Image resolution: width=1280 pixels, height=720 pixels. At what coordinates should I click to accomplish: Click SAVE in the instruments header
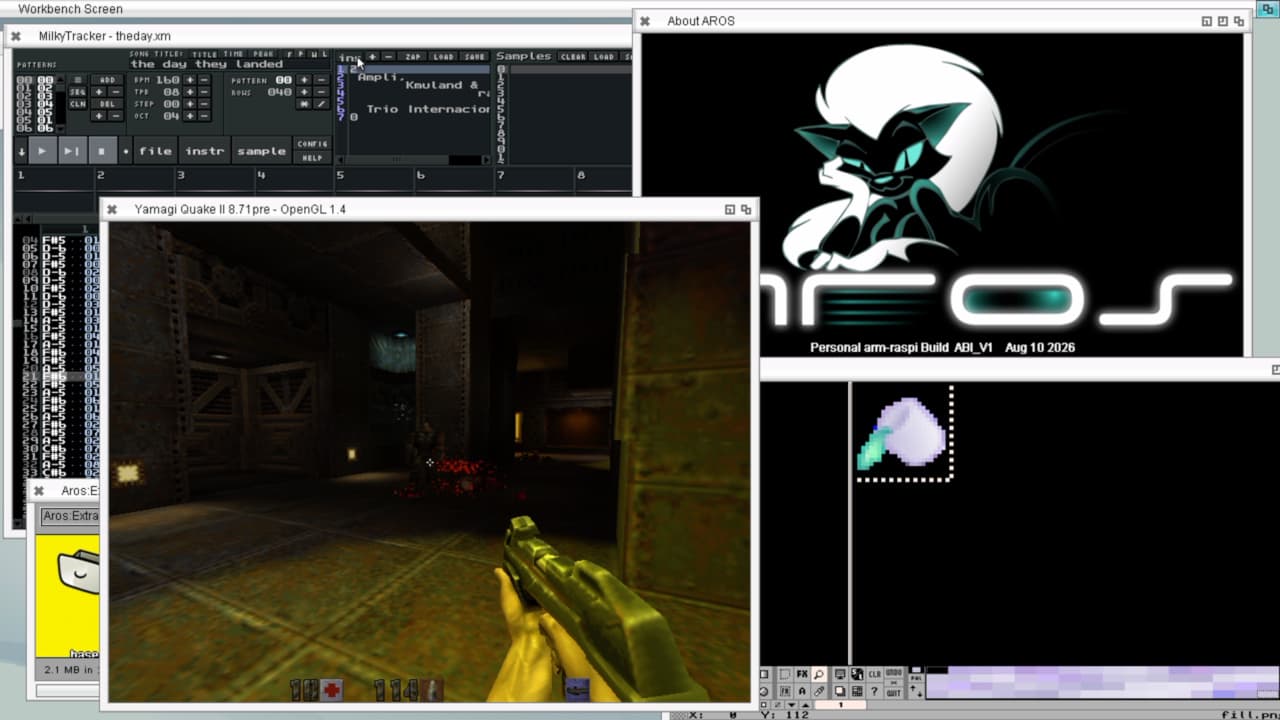click(x=474, y=57)
